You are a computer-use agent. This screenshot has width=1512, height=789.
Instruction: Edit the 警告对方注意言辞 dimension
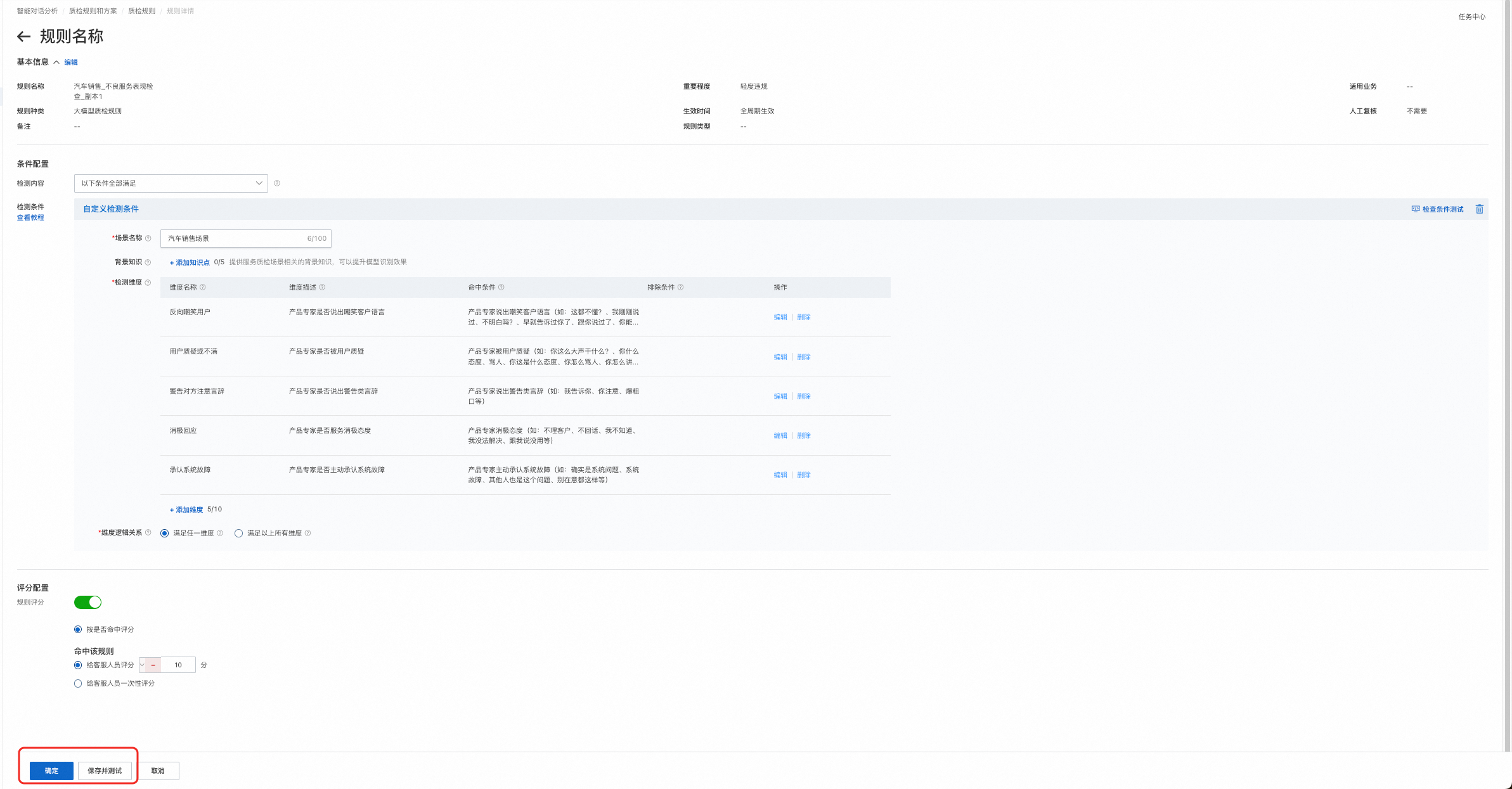pos(780,396)
